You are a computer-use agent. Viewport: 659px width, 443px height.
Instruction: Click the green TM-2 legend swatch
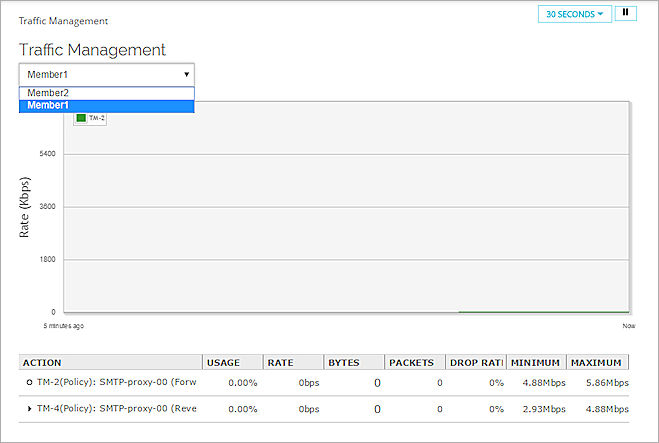(x=81, y=118)
